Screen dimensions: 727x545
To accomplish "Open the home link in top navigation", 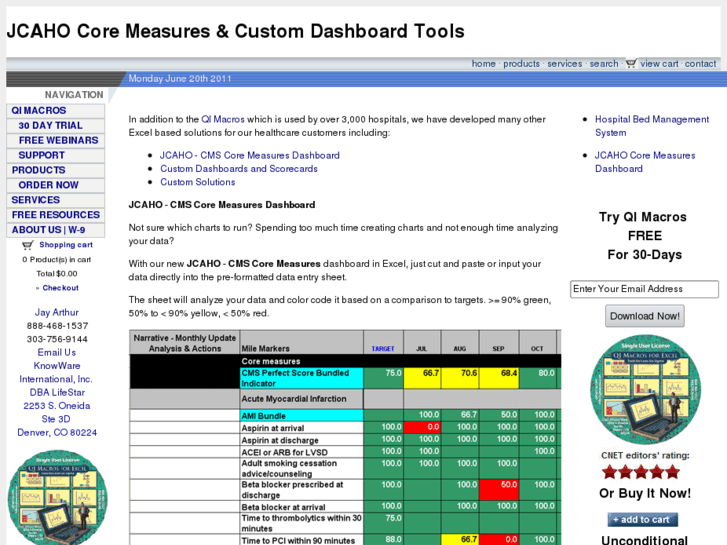I will click(483, 64).
